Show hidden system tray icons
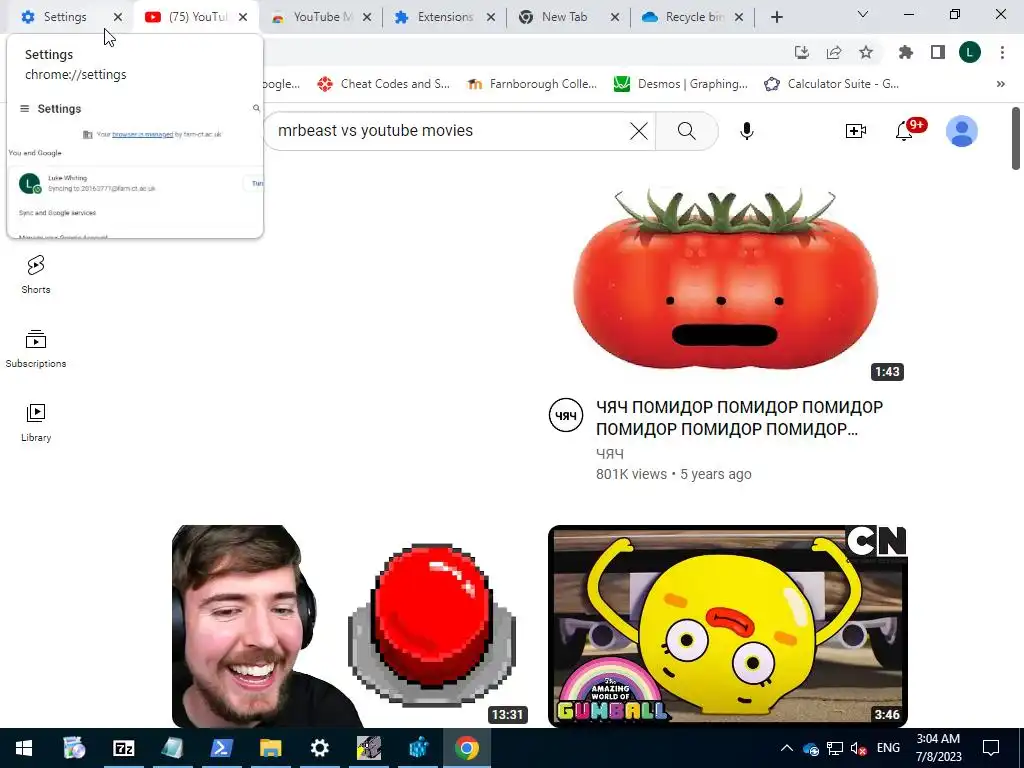 coord(787,748)
